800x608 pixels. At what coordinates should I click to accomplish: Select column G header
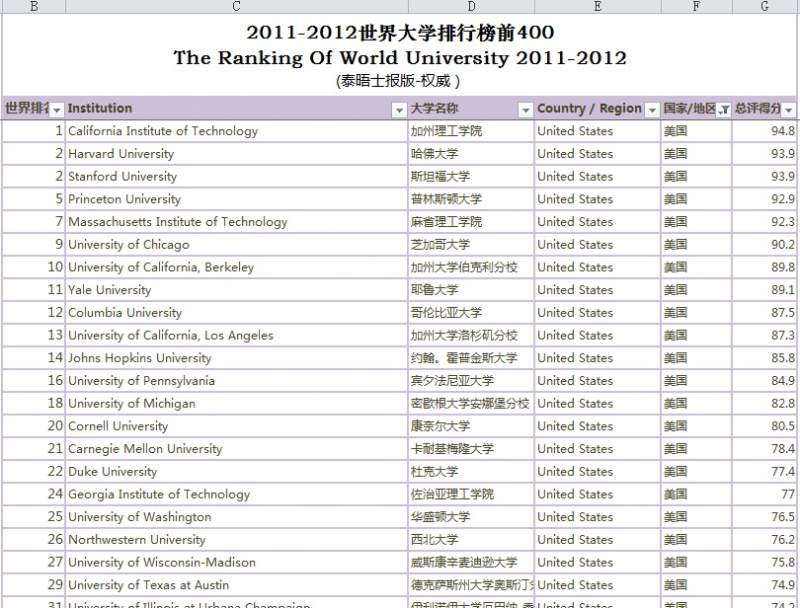[x=765, y=6]
